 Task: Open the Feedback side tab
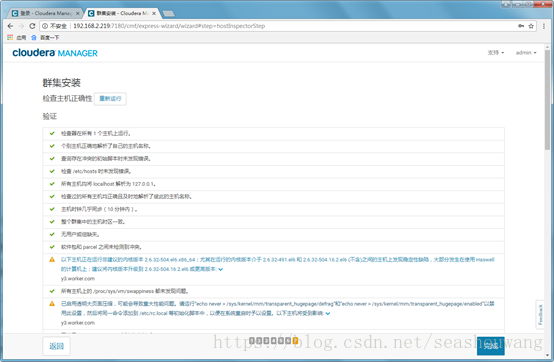click(540, 315)
